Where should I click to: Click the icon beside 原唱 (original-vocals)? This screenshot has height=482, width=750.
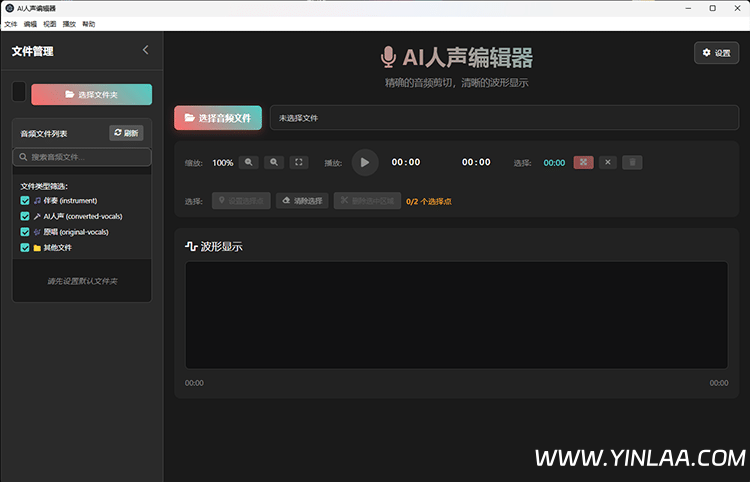(37, 232)
